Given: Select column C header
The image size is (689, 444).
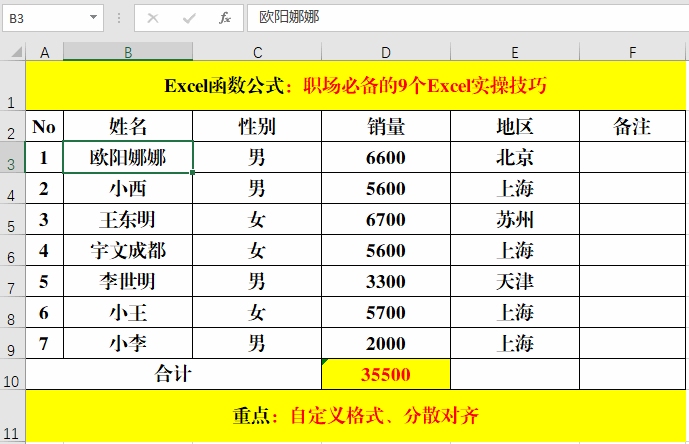Looking at the screenshot, I should pos(257,52).
